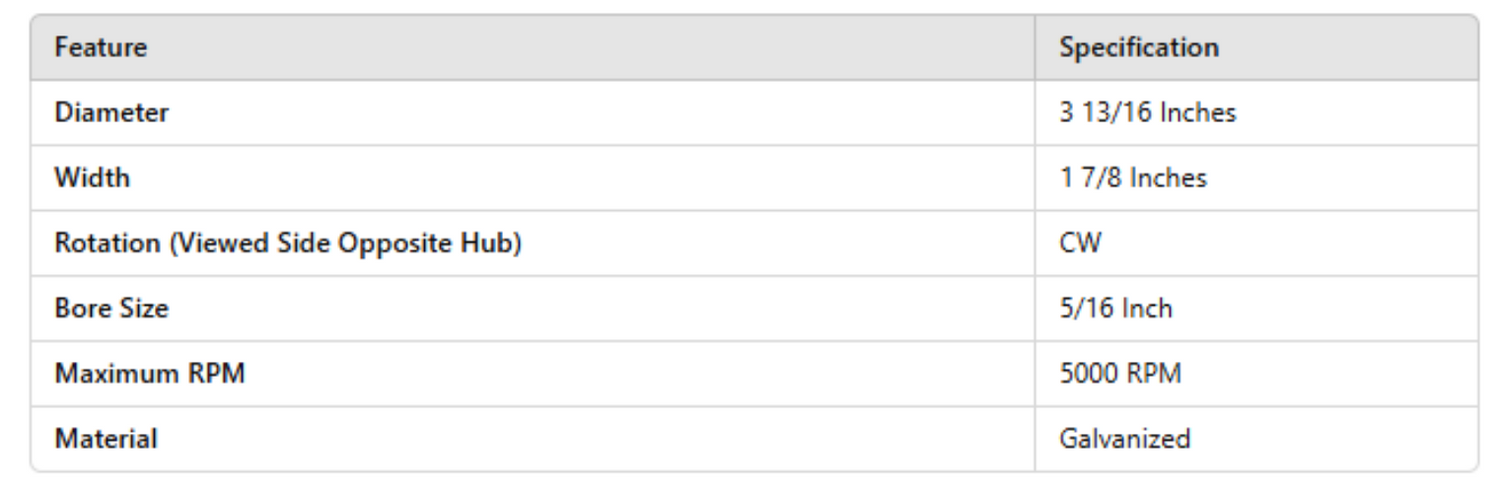Click the Material row label
The height and width of the screenshot is (493, 1500).
pos(106,439)
